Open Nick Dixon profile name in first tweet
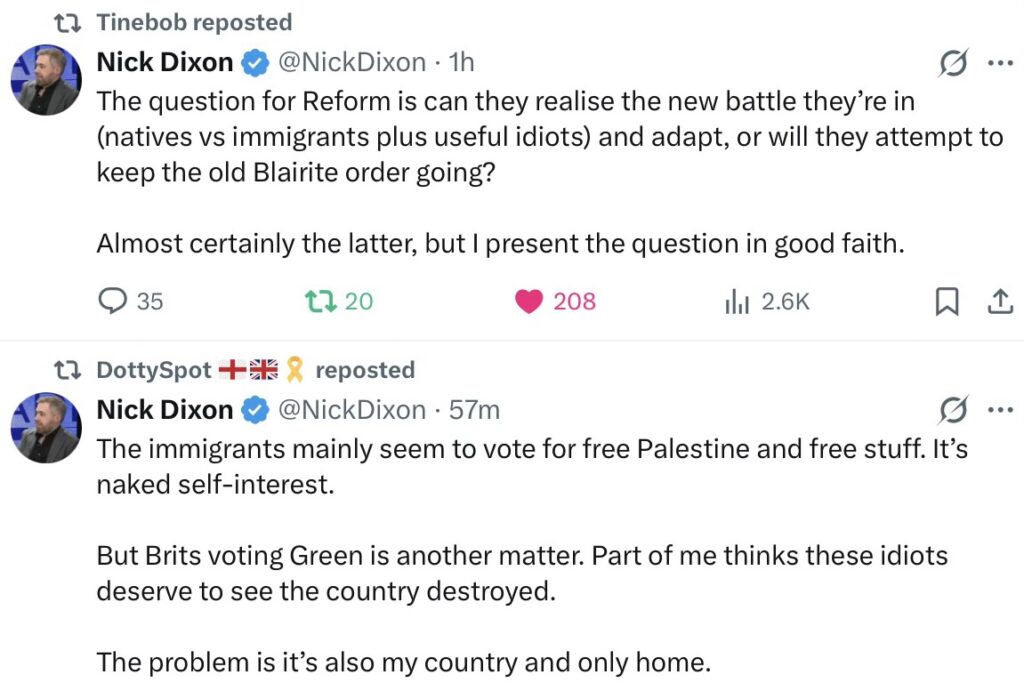This screenshot has height=699, width=1024. pyautogui.click(x=164, y=63)
